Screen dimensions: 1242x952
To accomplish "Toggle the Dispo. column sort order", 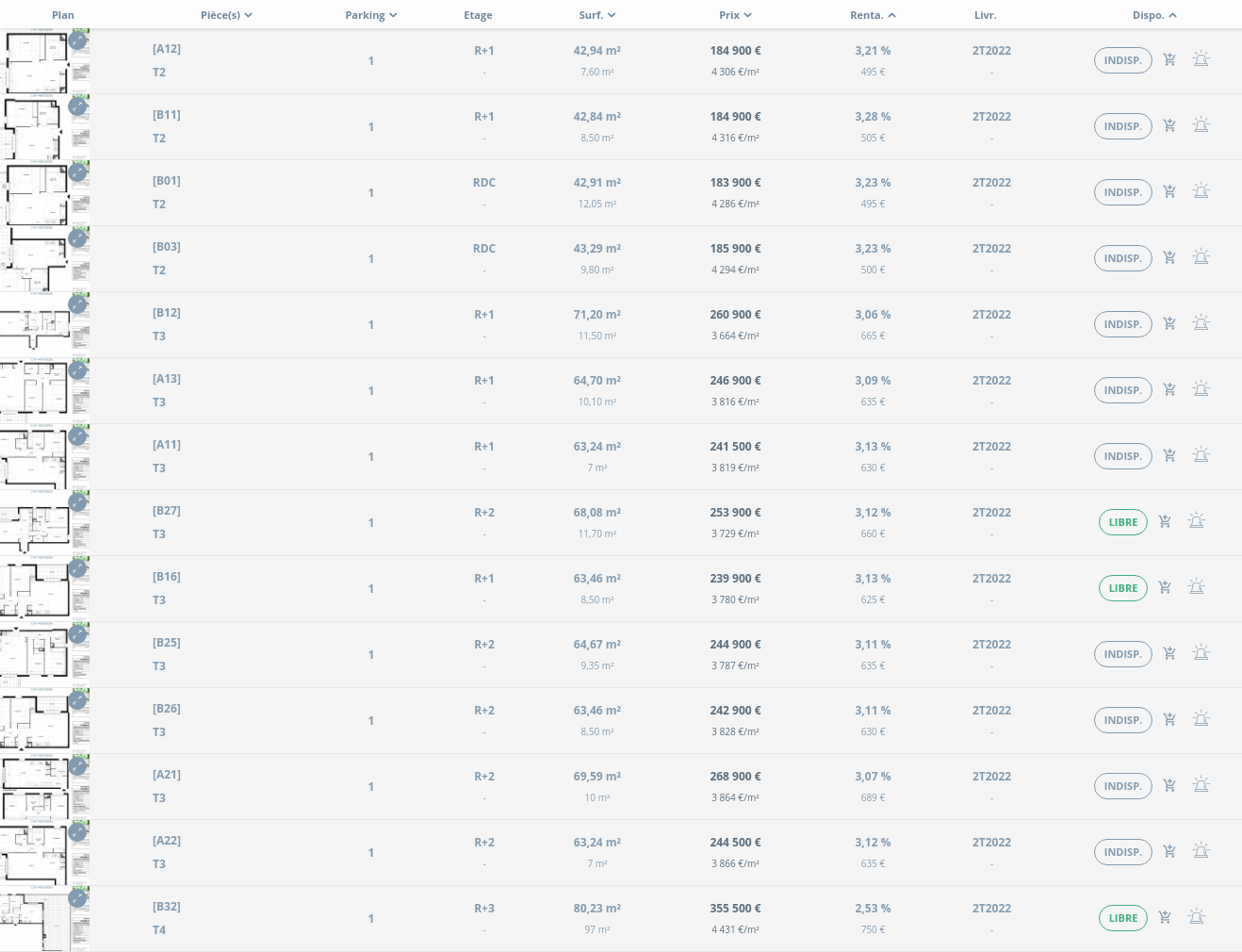I will (x=1154, y=15).
